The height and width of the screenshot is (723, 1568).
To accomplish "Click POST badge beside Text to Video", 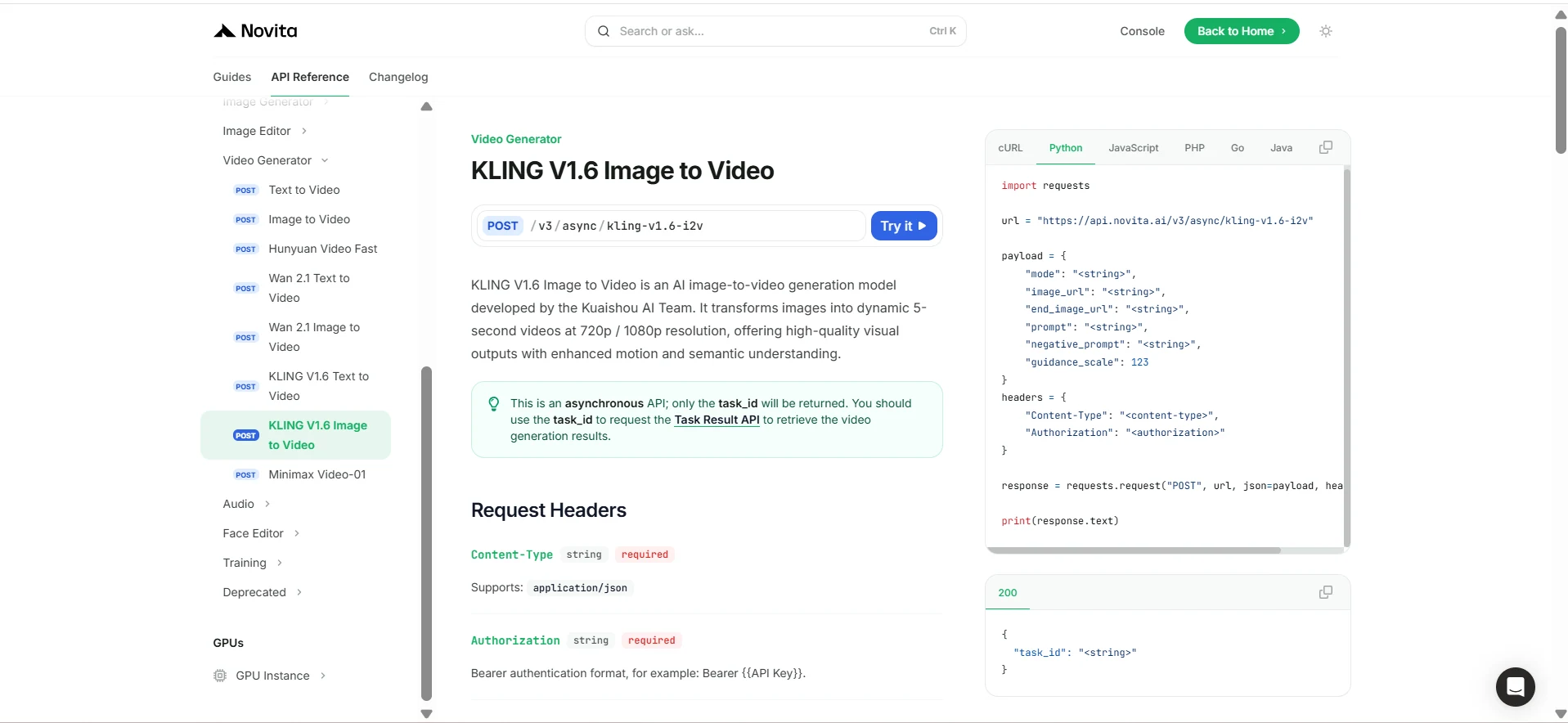I will tap(245, 190).
